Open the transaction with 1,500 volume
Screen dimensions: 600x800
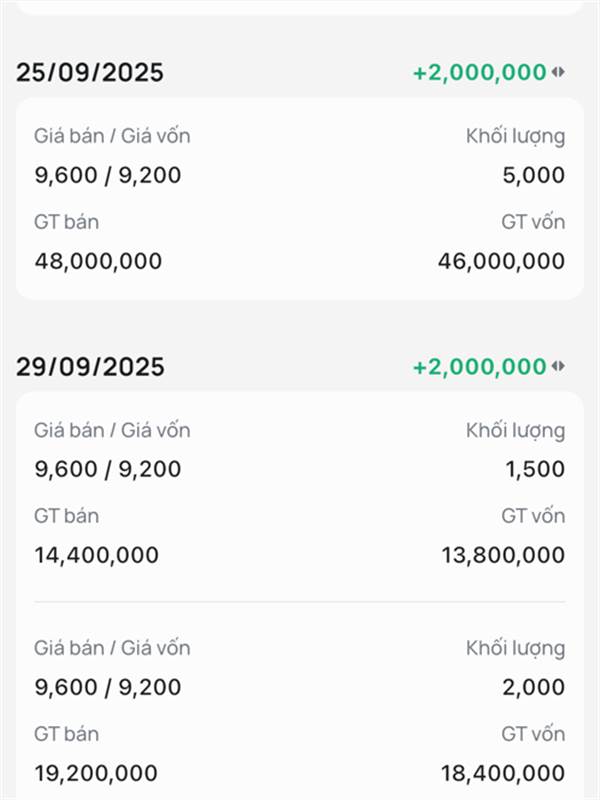coord(299,492)
